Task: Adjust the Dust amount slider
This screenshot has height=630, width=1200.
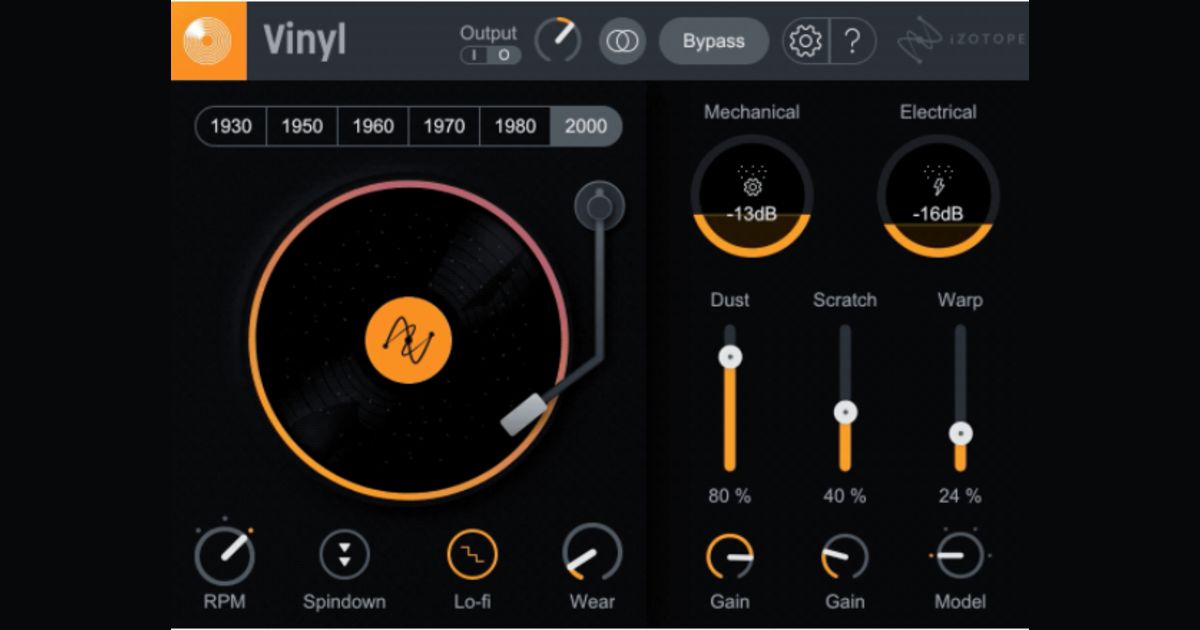Action: point(731,355)
